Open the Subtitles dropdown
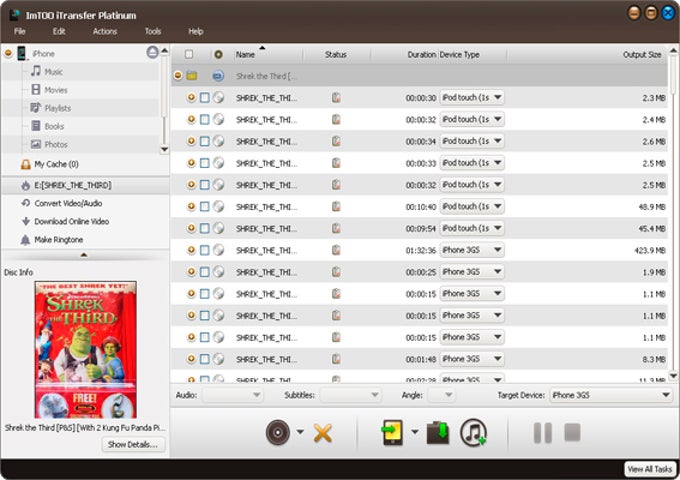 coord(350,395)
